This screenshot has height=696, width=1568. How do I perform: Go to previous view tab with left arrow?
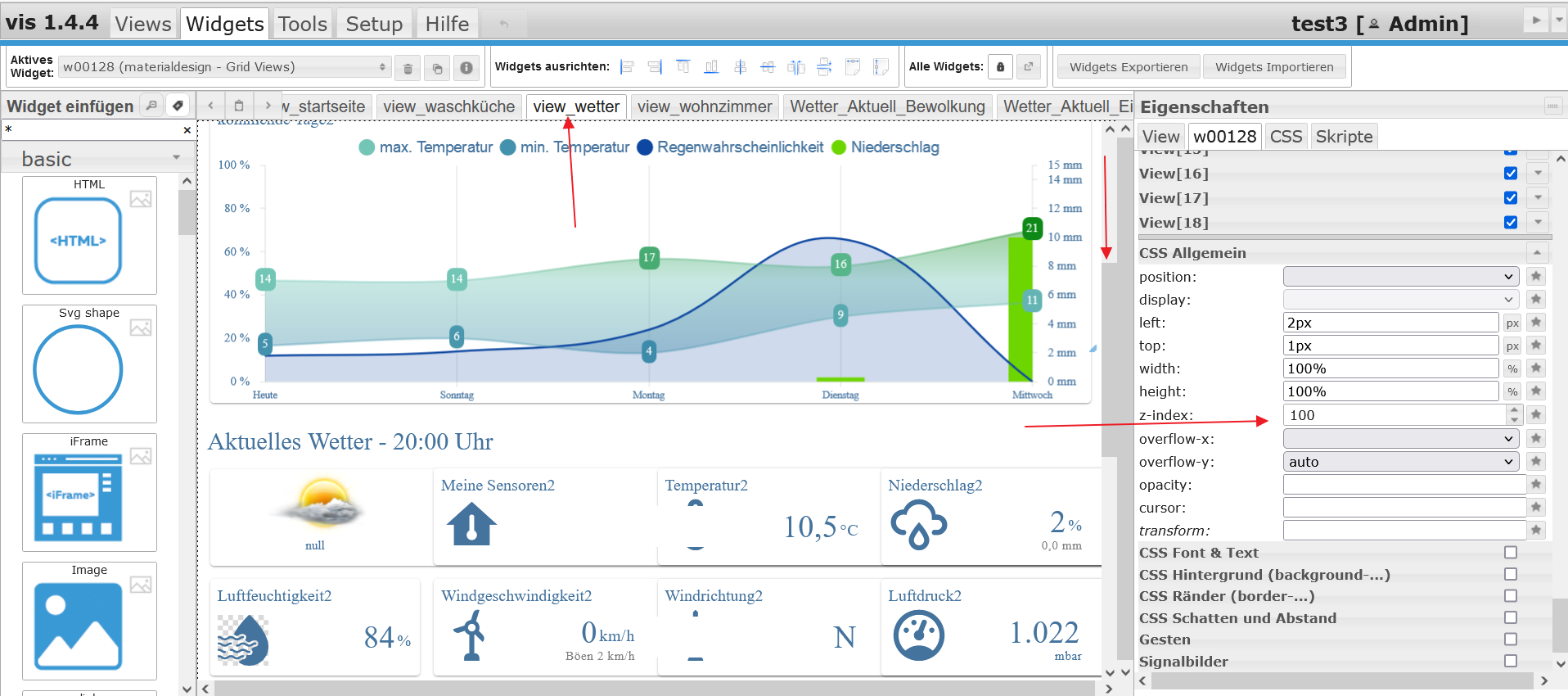(210, 106)
